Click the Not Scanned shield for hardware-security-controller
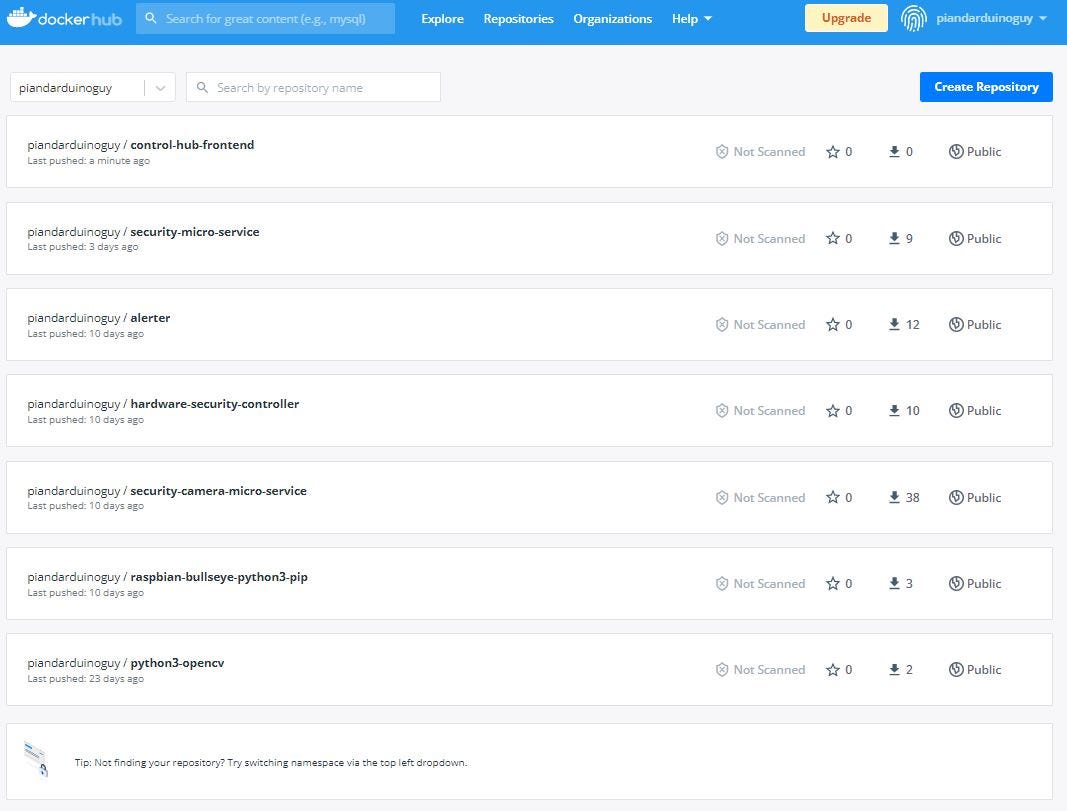This screenshot has height=811, width=1067. click(722, 410)
